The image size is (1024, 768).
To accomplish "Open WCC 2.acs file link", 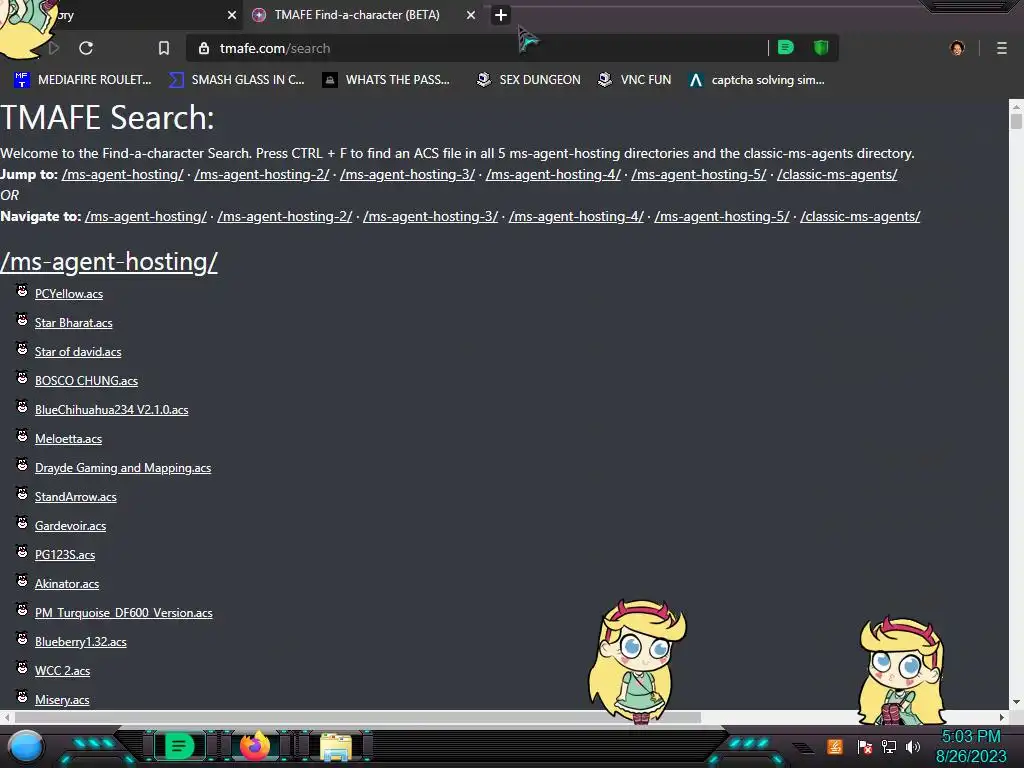I will 62,671.
